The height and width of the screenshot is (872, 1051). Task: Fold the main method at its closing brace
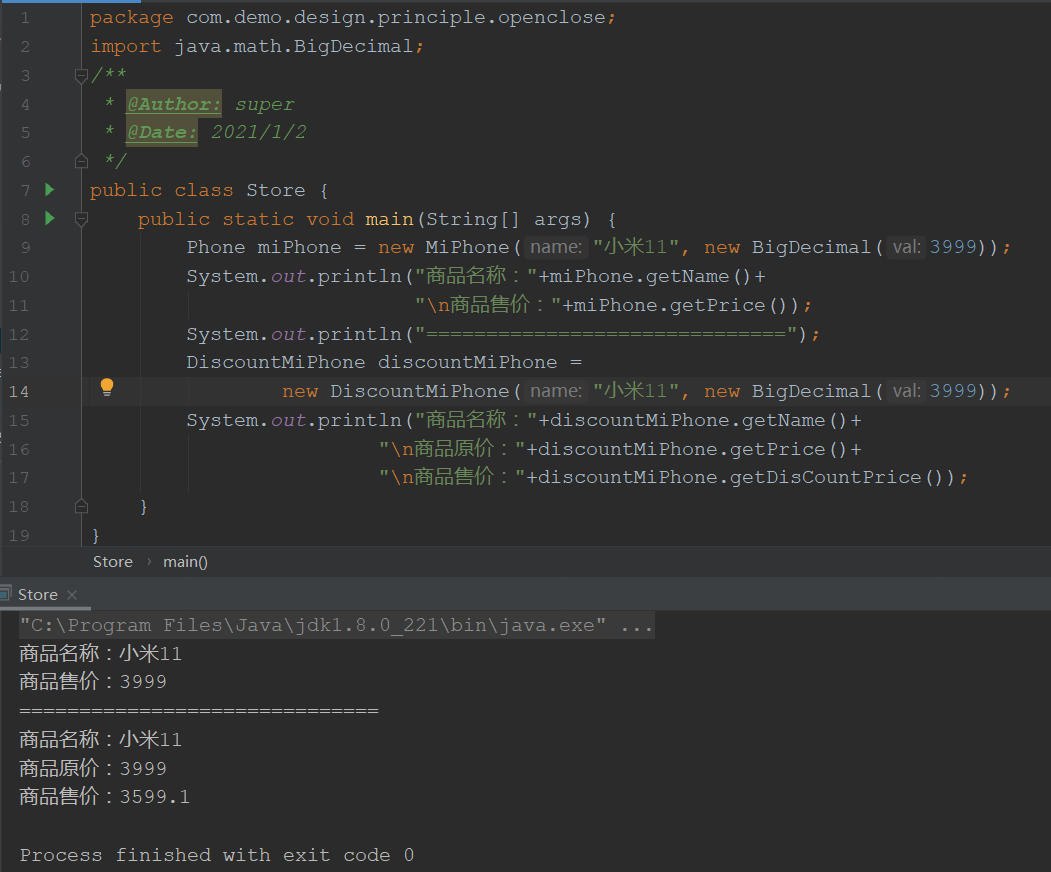pyautogui.click(x=81, y=506)
